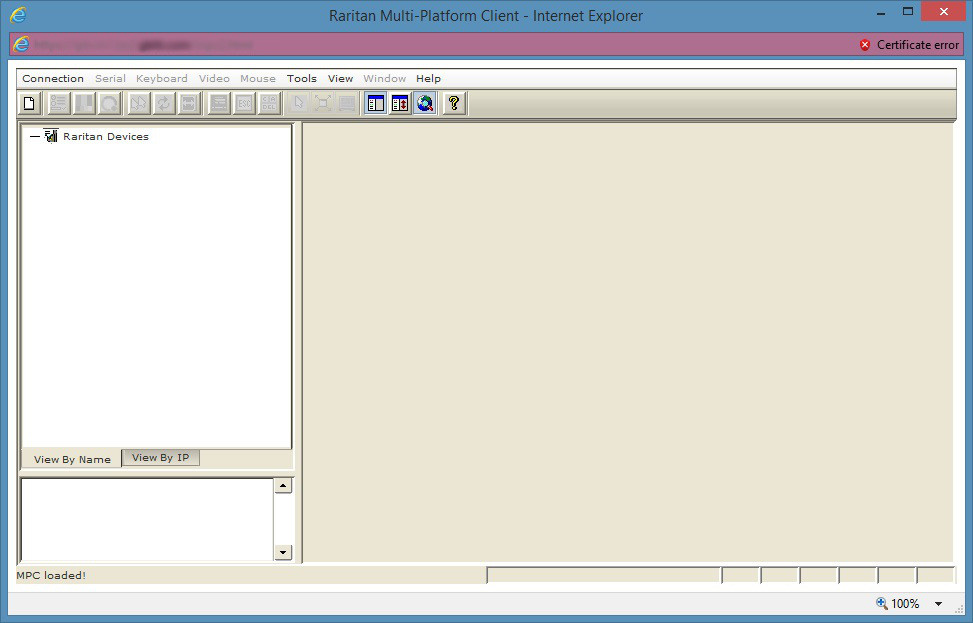
Task: Click the Scaling monitor toolbar icon
Action: click(x=348, y=103)
